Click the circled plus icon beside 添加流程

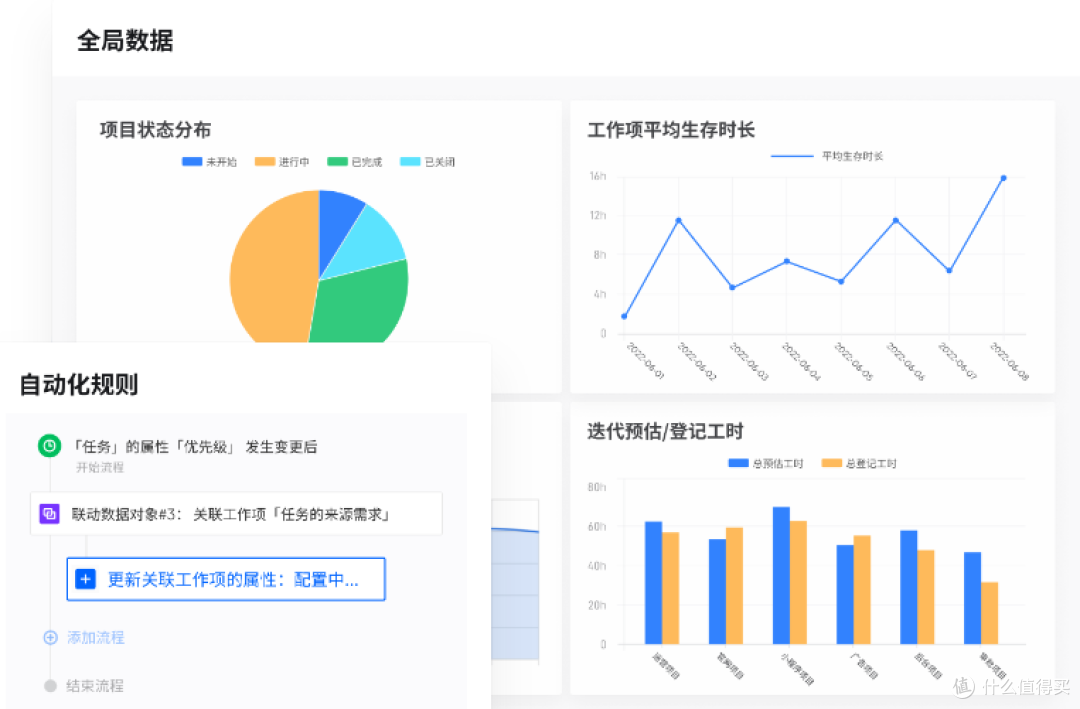click(50, 637)
